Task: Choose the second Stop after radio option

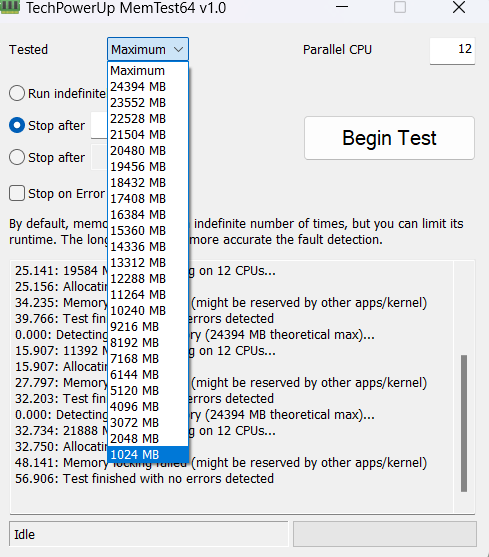Action: pyautogui.click(x=17, y=157)
